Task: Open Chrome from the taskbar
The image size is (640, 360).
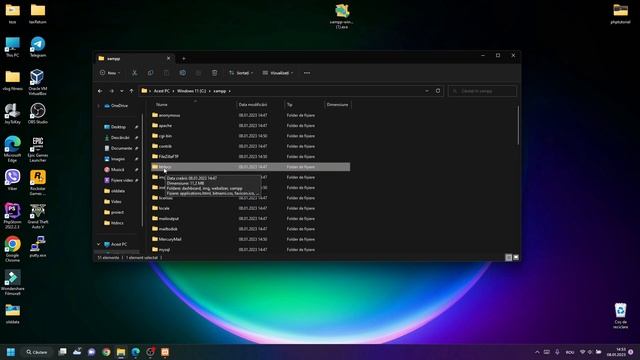Action: pos(106,352)
